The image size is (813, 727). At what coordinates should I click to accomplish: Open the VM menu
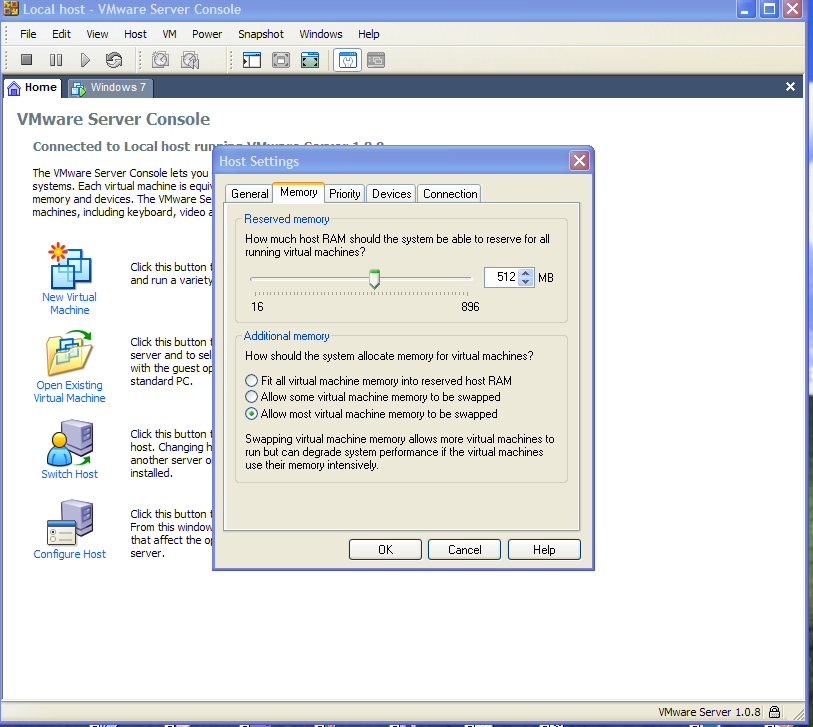point(169,34)
